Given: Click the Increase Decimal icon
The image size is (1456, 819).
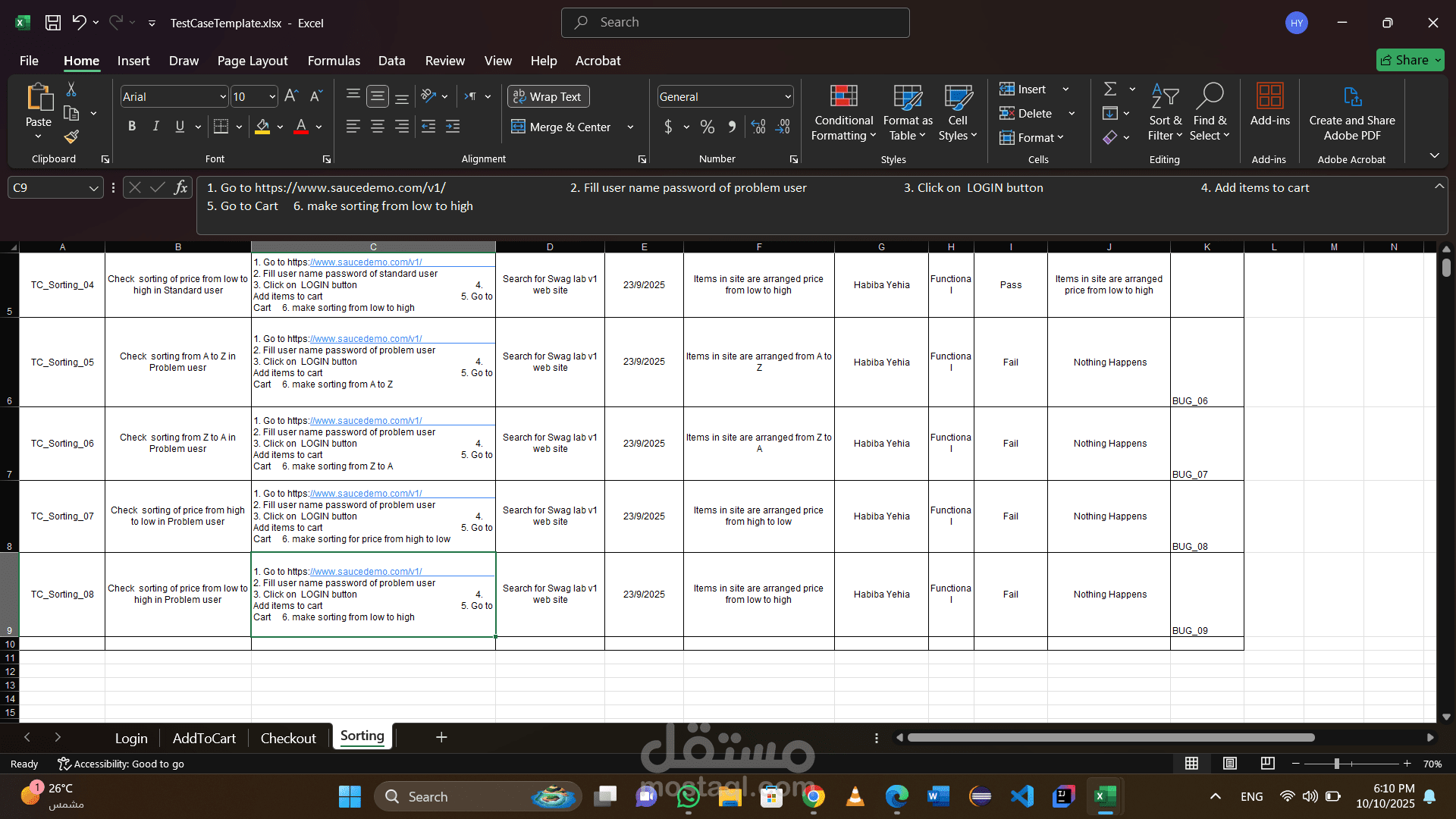Looking at the screenshot, I should [758, 127].
